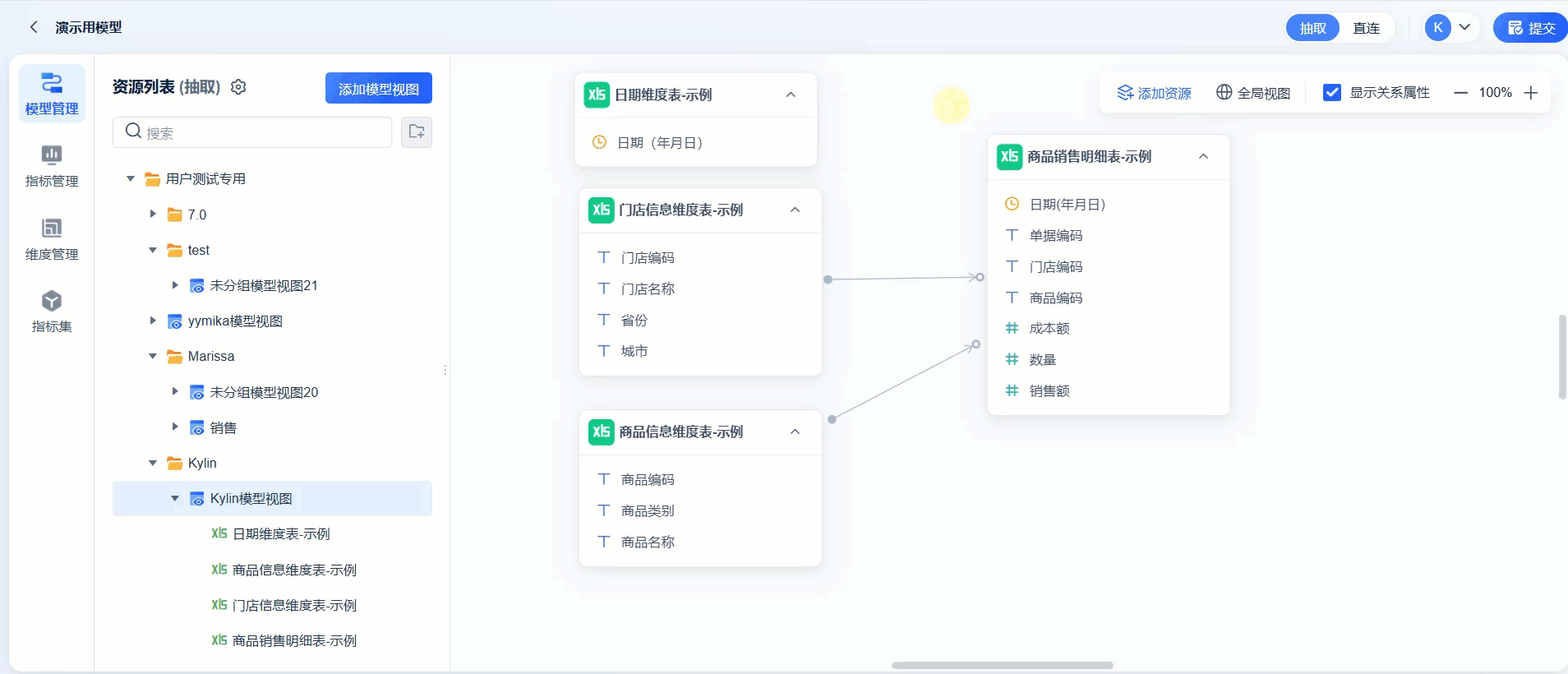Uncheck 显示关系属性 checkbox
This screenshot has width=1568, height=674.
pyautogui.click(x=1332, y=92)
